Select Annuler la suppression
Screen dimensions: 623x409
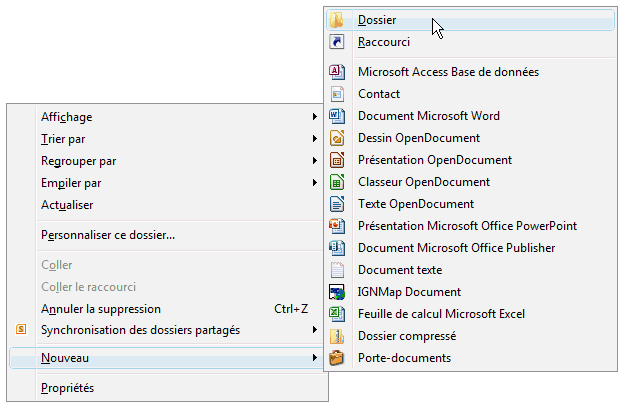click(167, 309)
